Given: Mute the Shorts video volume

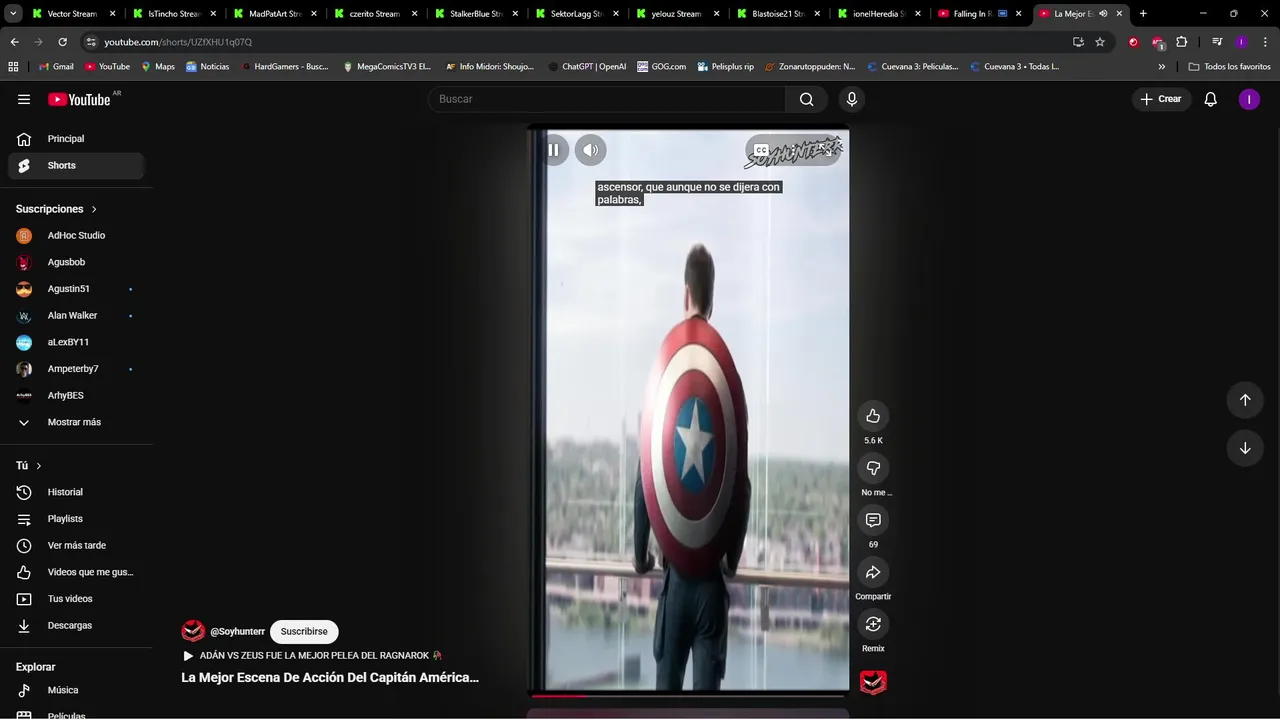Looking at the screenshot, I should coord(591,150).
